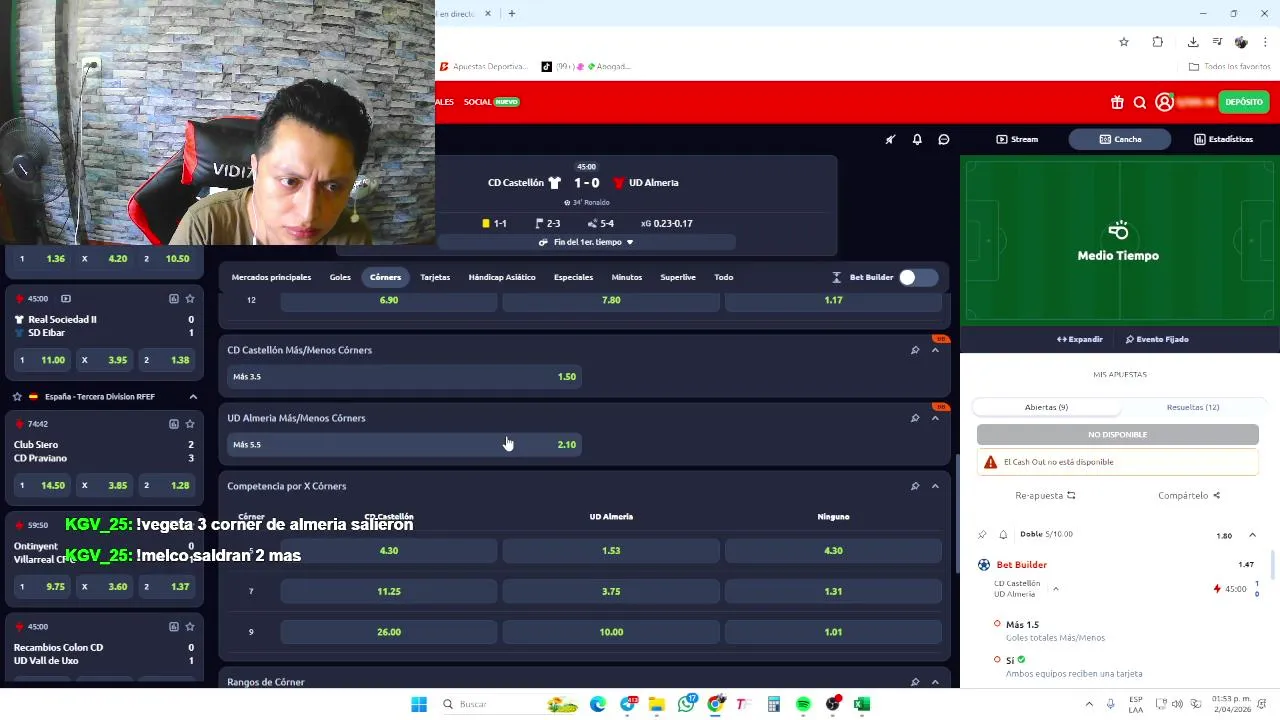The width and height of the screenshot is (1280, 720).
Task: Pin the UD Almeria Más/Menos Córners market
Action: [915, 418]
